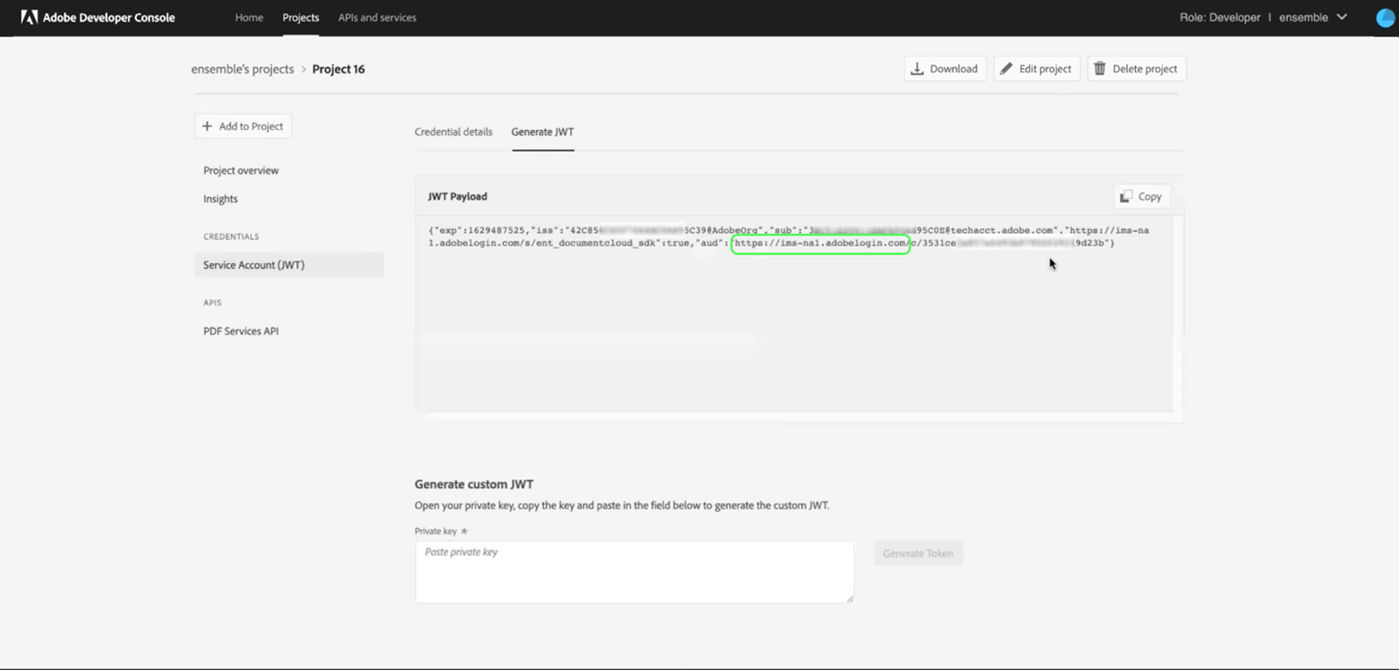Click the Add to Project button

pos(243,126)
